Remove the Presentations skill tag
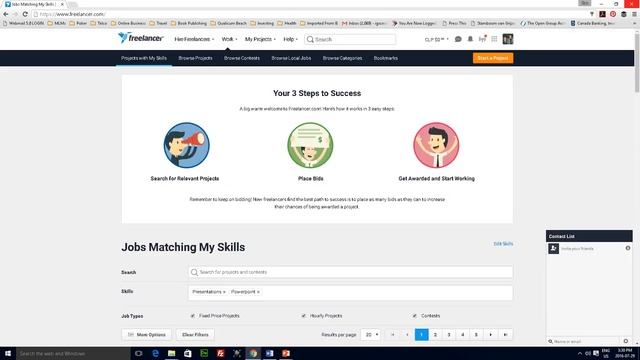 (224, 292)
